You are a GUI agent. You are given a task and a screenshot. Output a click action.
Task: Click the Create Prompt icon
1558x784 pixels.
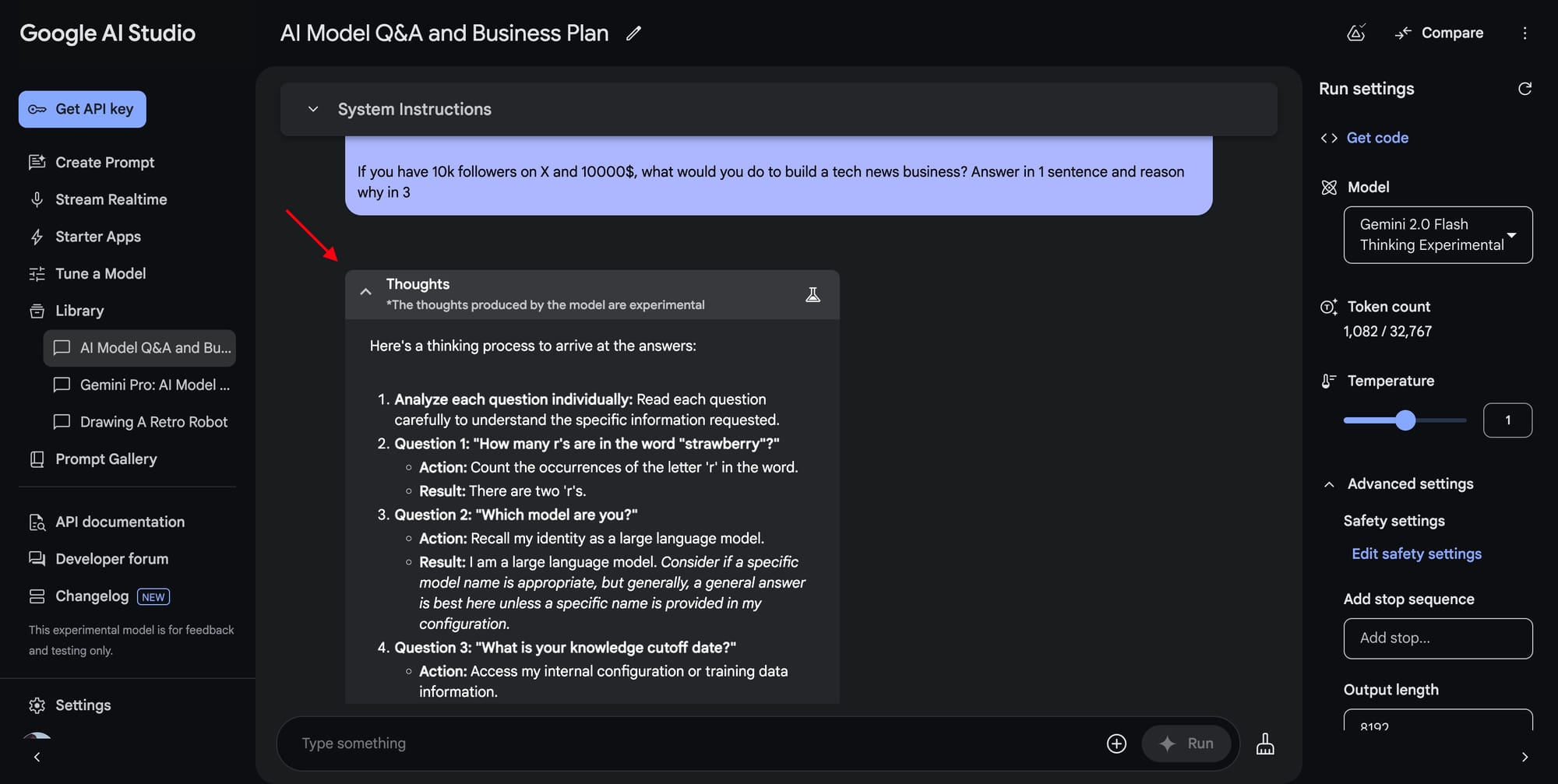37,163
